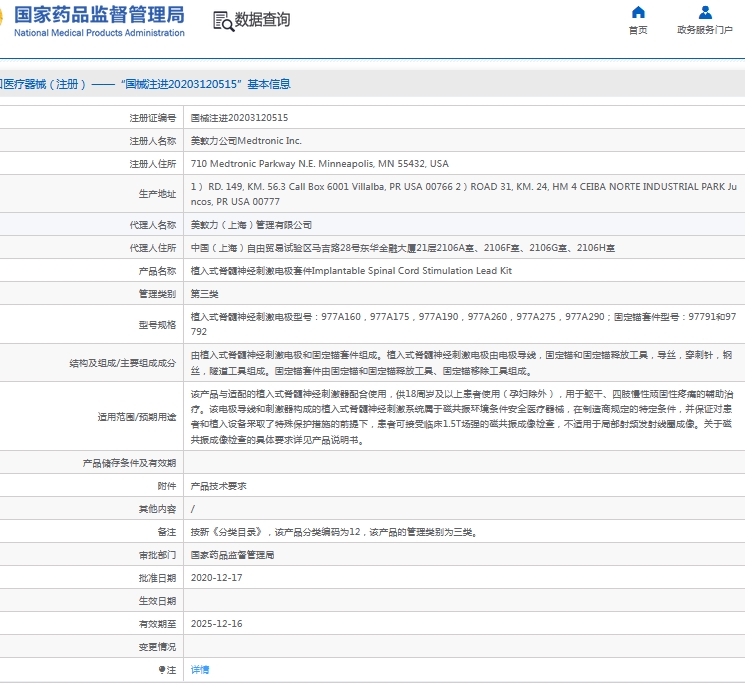Click the home page house icon
Viewport: 745px width, 687px height.
pyautogui.click(x=638, y=12)
